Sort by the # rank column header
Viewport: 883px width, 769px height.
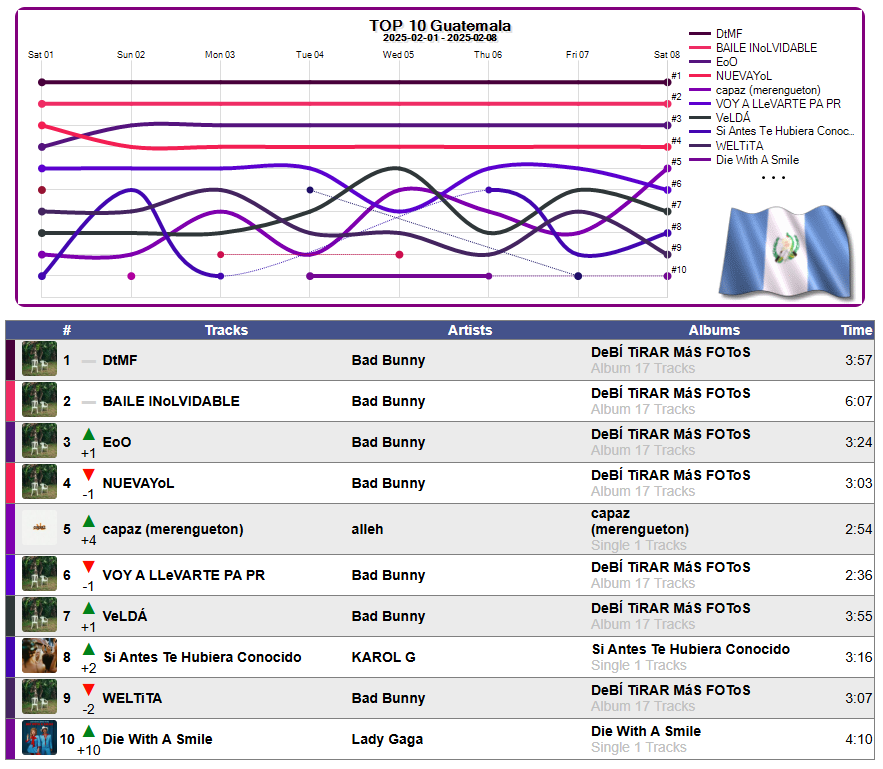click(67, 330)
